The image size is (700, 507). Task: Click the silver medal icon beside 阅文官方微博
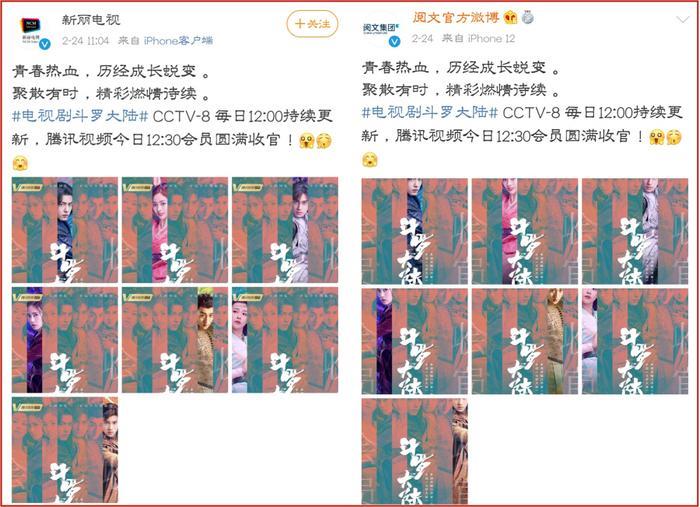pyautogui.click(x=527, y=17)
